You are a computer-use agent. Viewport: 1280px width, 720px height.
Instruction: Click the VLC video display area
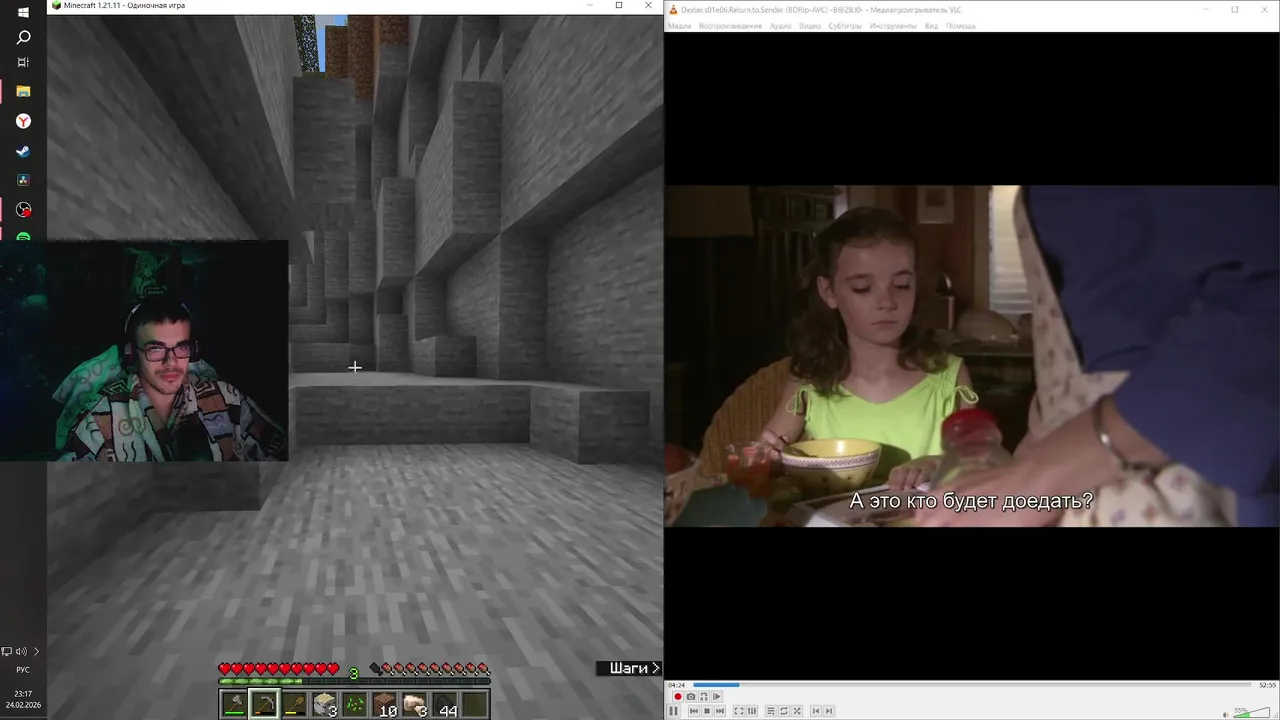tap(971, 356)
